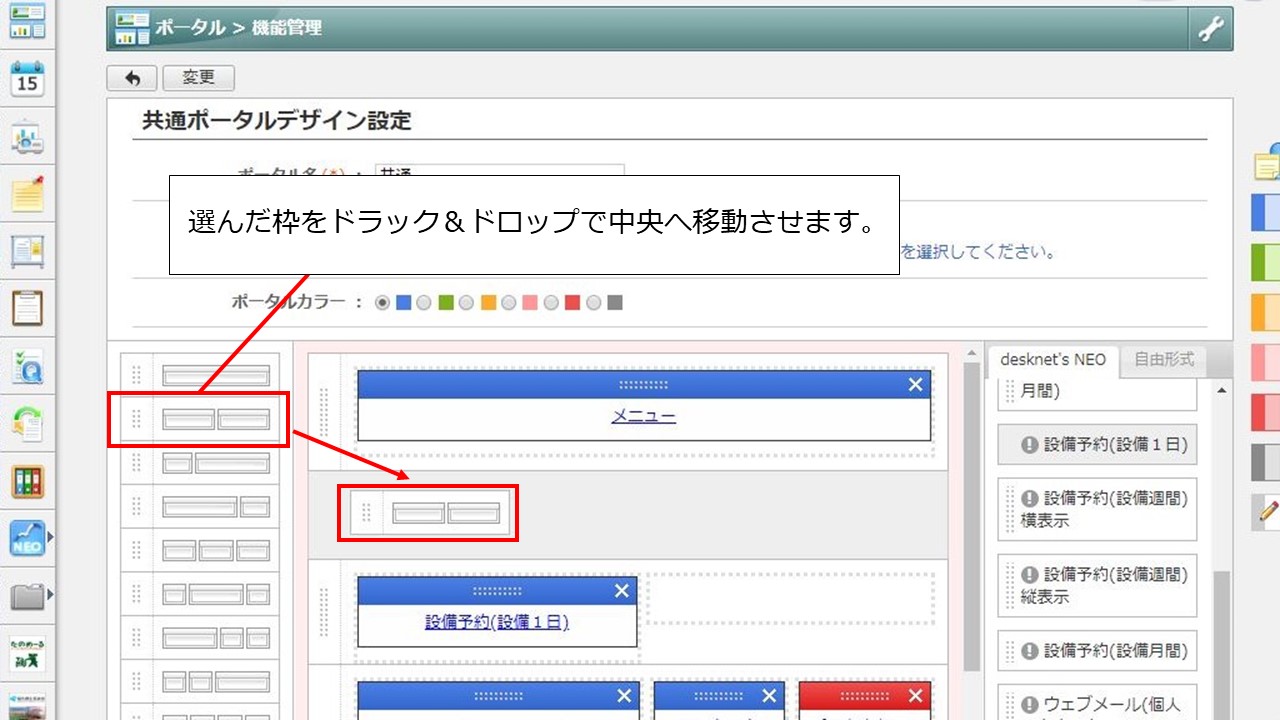Select the narrow-wide-narrow three-column layout template

coord(200,595)
